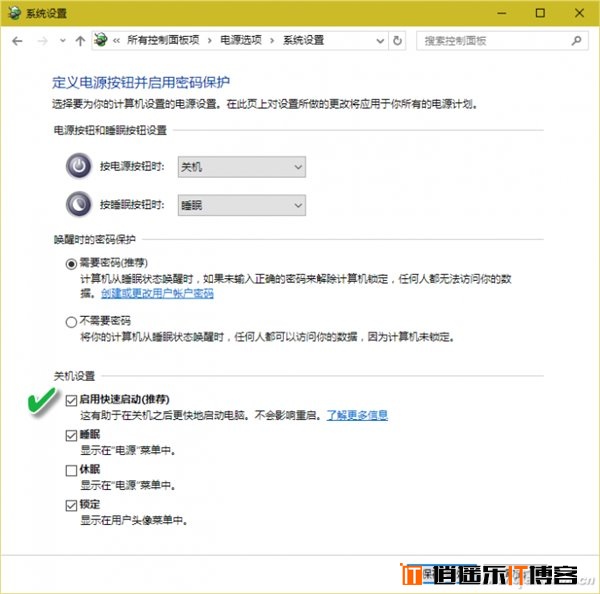Viewport: 600px width, 594px height.
Task: Open 创建或更改用户帐户密码 link
Action: click(x=157, y=294)
